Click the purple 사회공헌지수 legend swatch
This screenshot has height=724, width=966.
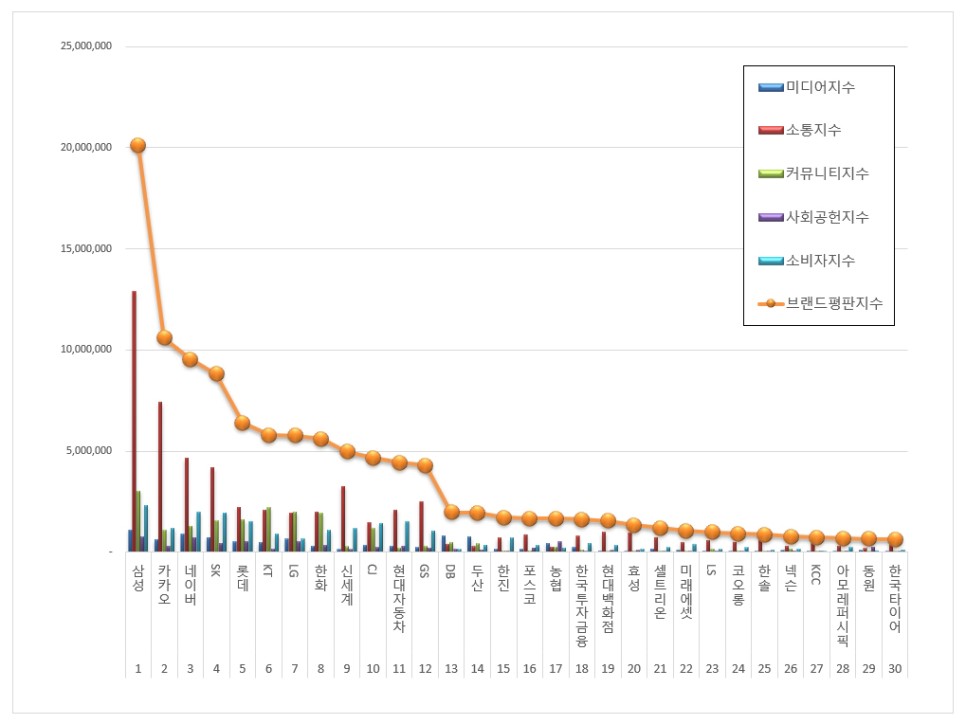pos(771,218)
